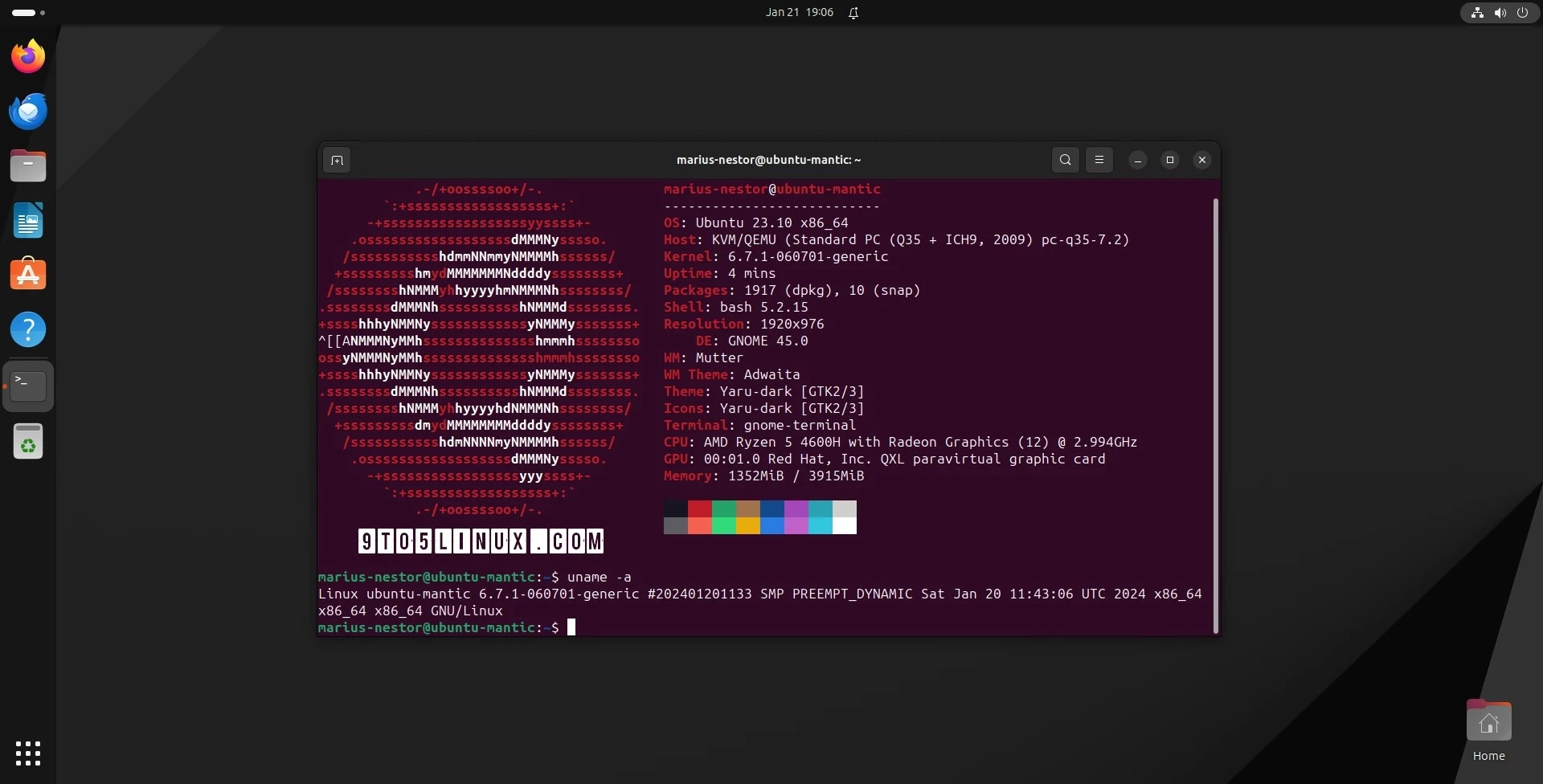Viewport: 1543px width, 784px height.
Task: Open the Files manager in the dock
Action: (x=28, y=165)
